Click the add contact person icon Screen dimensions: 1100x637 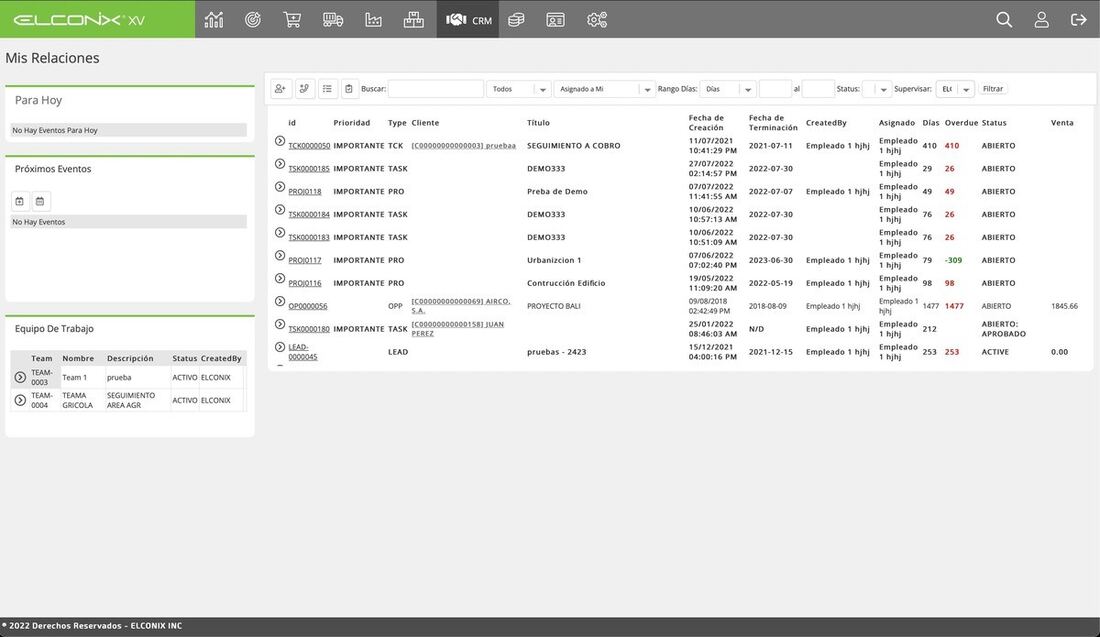(281, 88)
